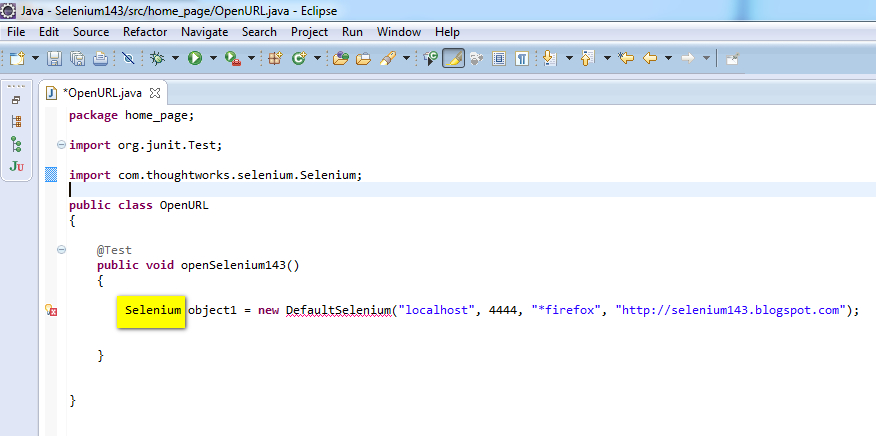The image size is (876, 436).
Task: Click the @Test annotation
Action: (114, 250)
